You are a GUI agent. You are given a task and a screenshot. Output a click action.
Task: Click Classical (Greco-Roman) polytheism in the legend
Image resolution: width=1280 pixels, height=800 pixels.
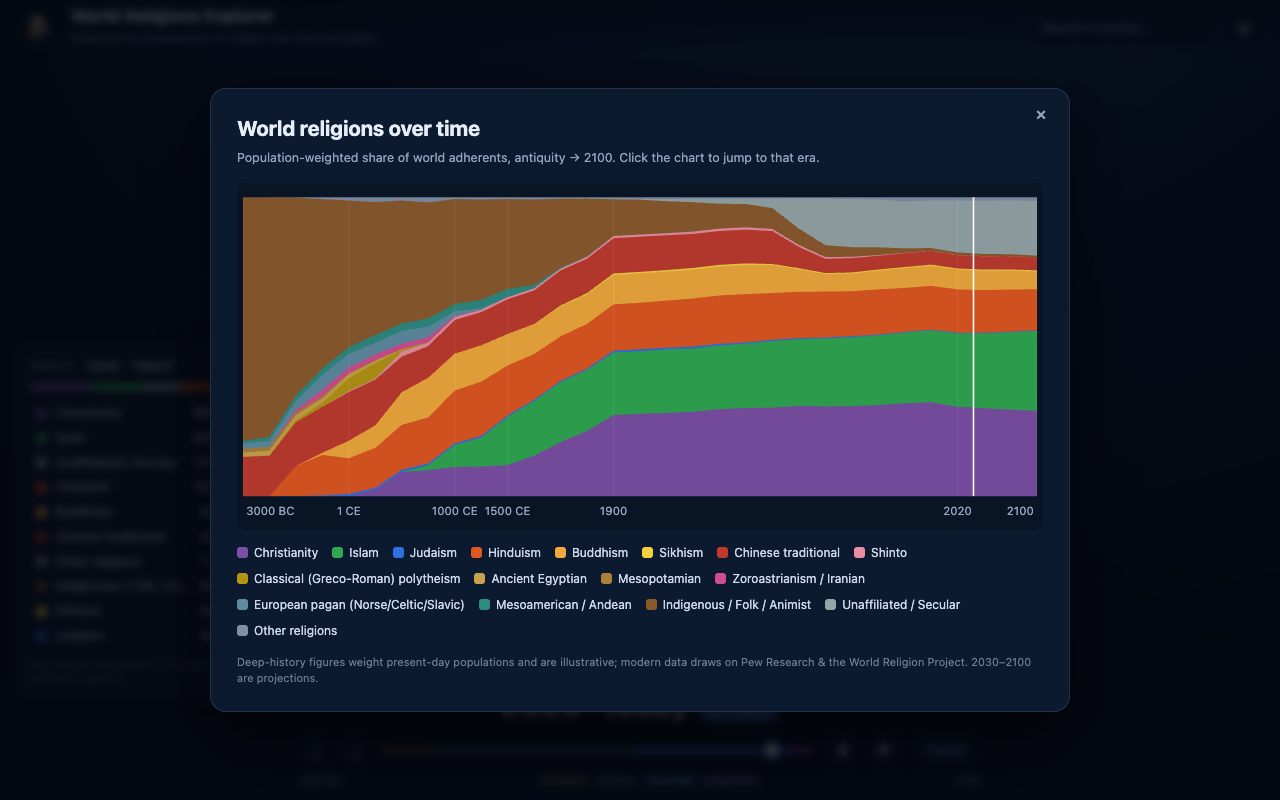point(349,579)
